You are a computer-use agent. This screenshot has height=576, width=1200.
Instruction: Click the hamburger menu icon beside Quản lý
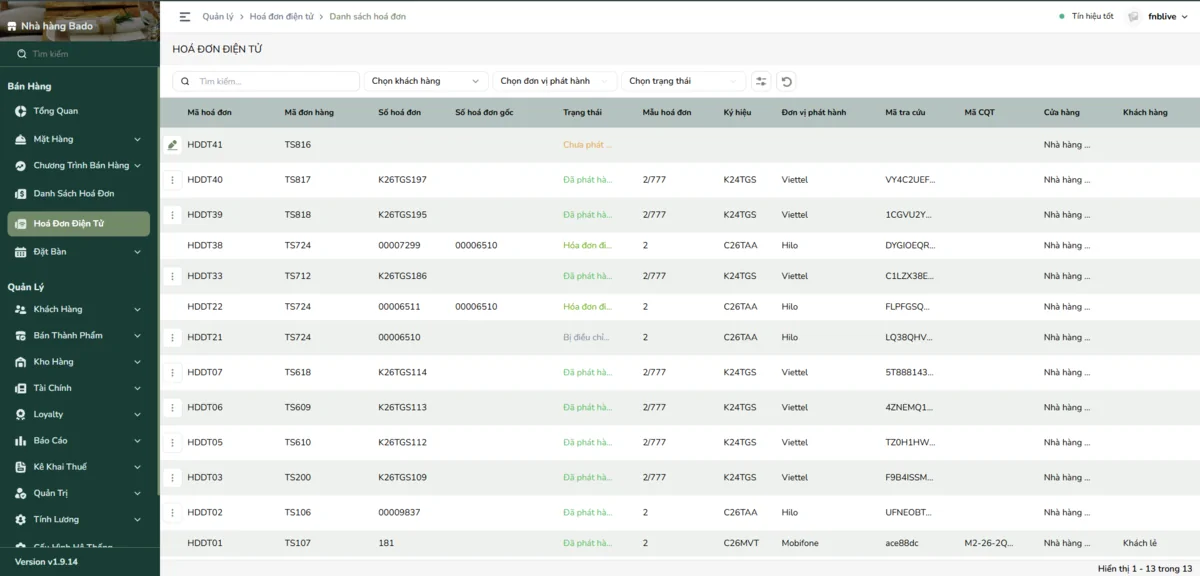click(185, 16)
